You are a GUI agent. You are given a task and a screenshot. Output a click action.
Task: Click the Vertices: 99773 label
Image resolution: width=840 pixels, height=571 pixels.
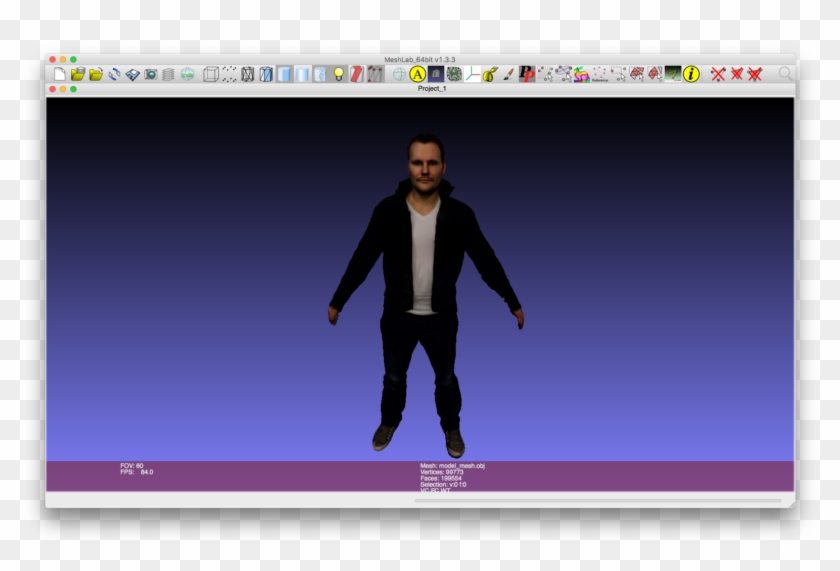pyautogui.click(x=441, y=472)
